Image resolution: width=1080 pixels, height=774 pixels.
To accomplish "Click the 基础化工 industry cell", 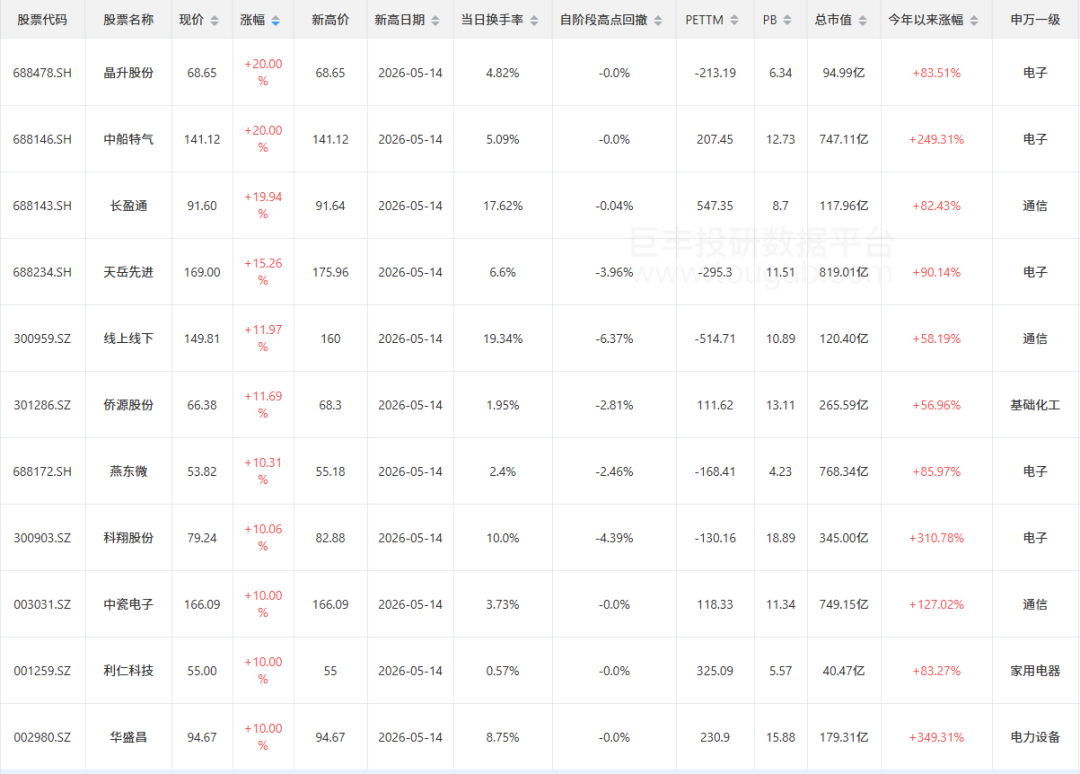I will (x=1035, y=405).
